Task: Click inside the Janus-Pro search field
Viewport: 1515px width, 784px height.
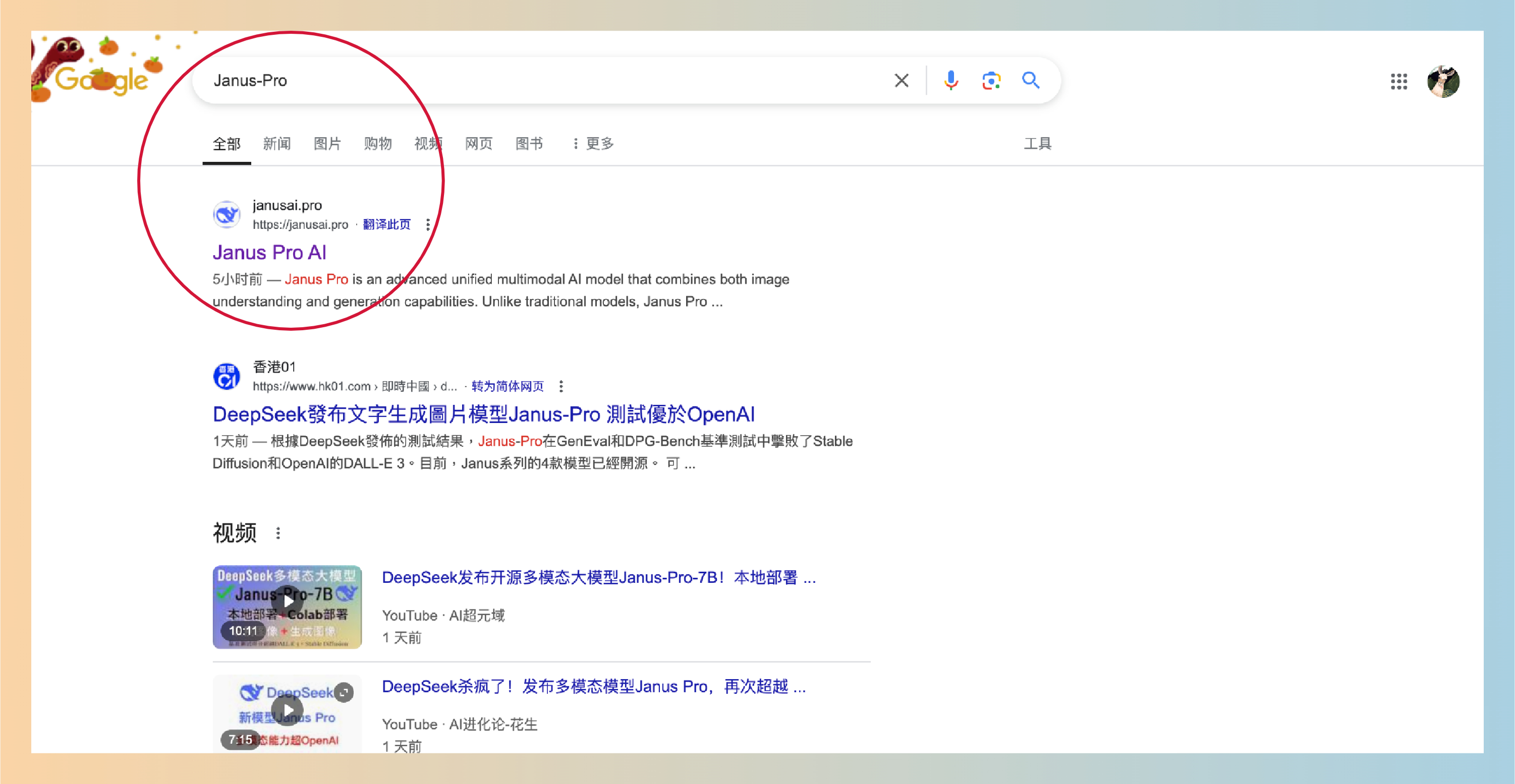Action: [x=529, y=81]
